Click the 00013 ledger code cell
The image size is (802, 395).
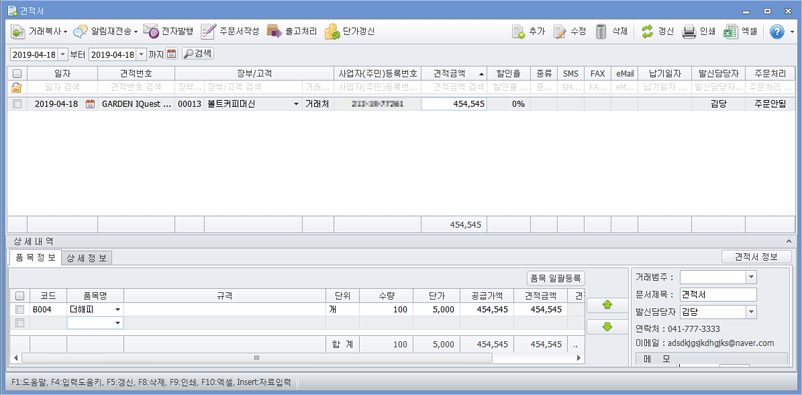coord(189,104)
